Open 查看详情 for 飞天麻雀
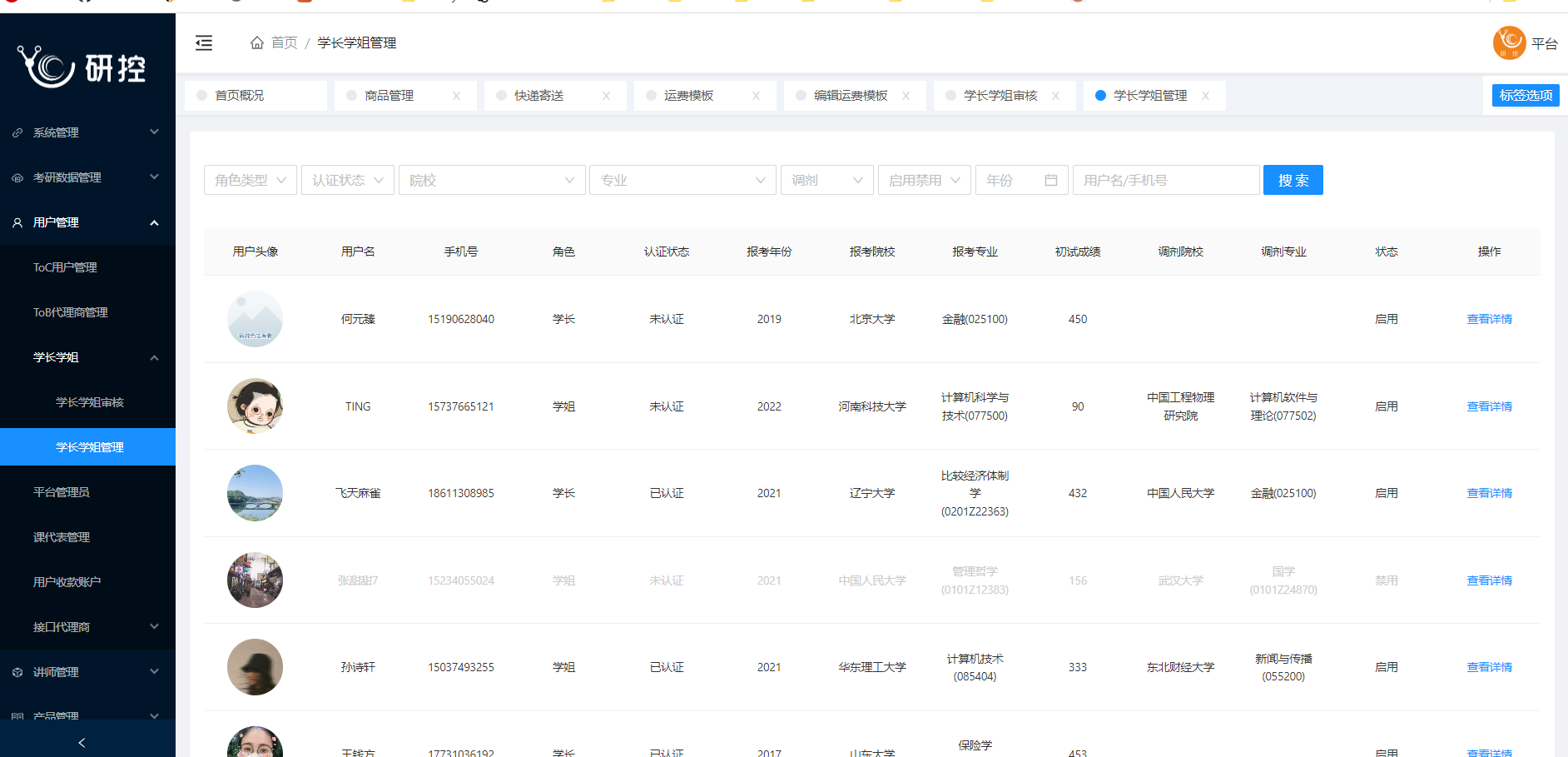 pos(1489,493)
